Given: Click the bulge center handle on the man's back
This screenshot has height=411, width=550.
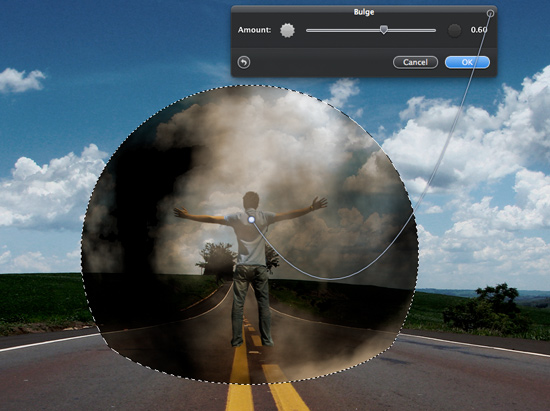Looking at the screenshot, I should tap(251, 220).
